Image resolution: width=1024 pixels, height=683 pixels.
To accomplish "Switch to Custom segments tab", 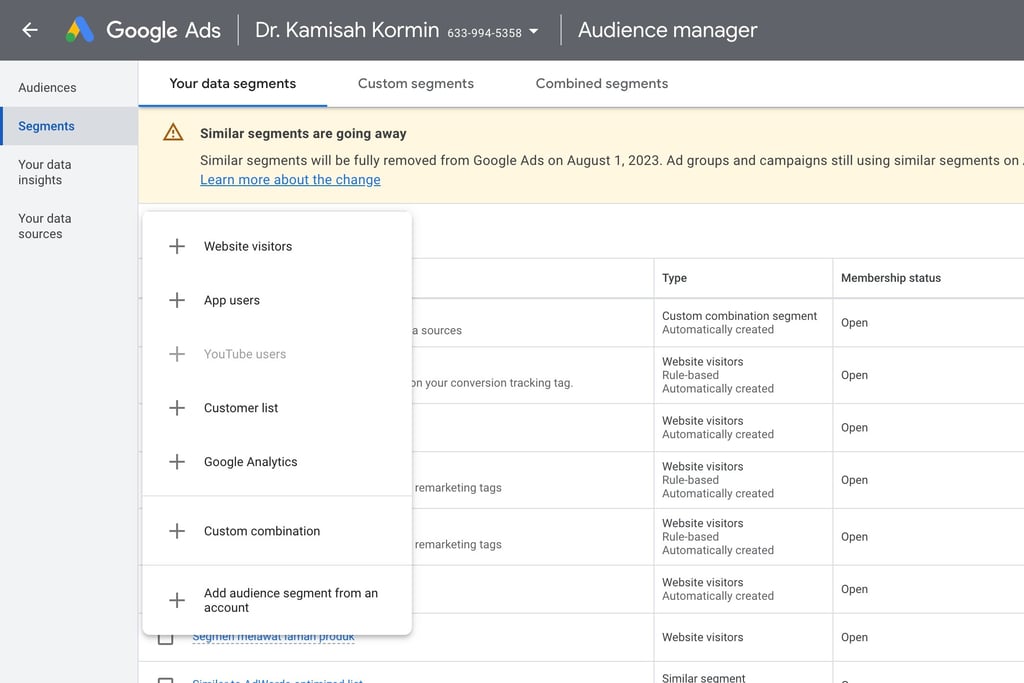I will tap(416, 83).
